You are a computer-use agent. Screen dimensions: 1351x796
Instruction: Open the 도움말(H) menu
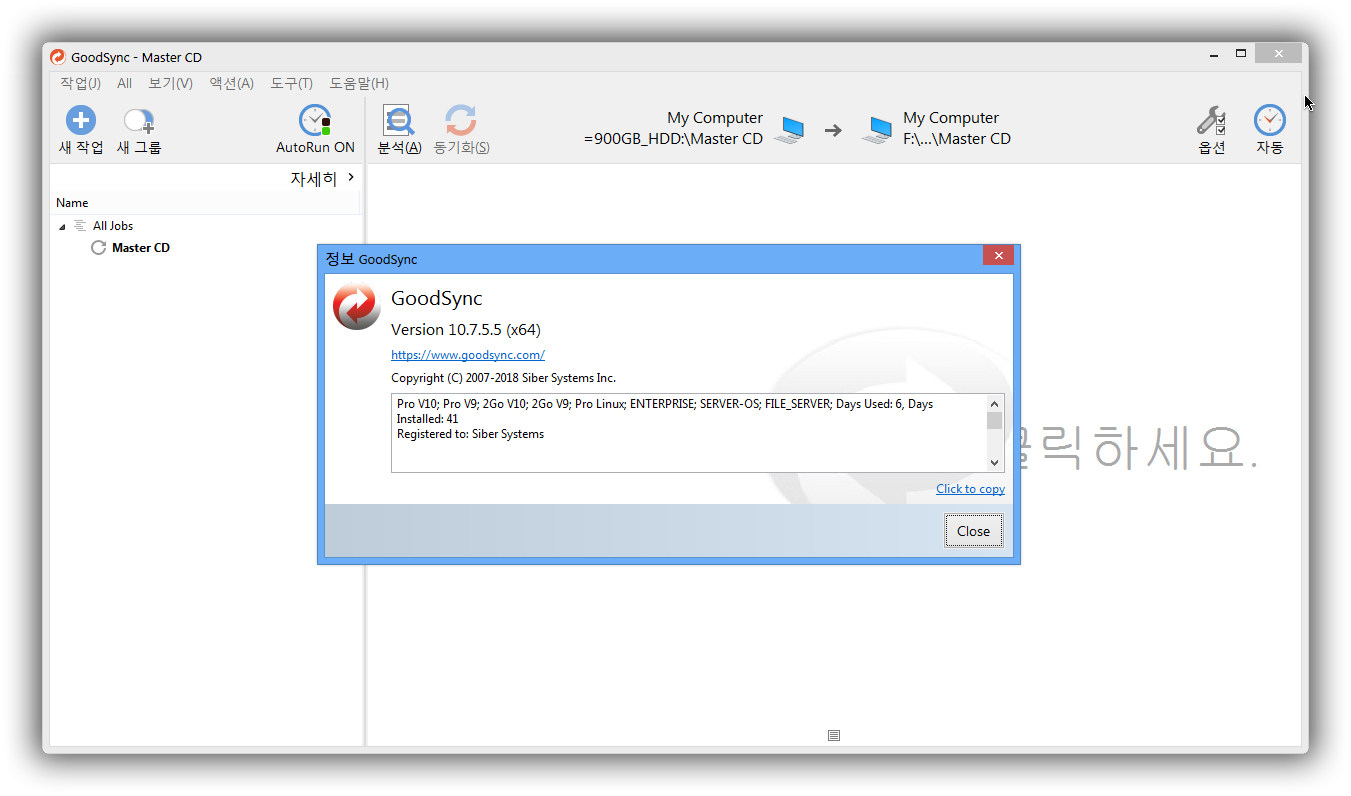(x=359, y=83)
